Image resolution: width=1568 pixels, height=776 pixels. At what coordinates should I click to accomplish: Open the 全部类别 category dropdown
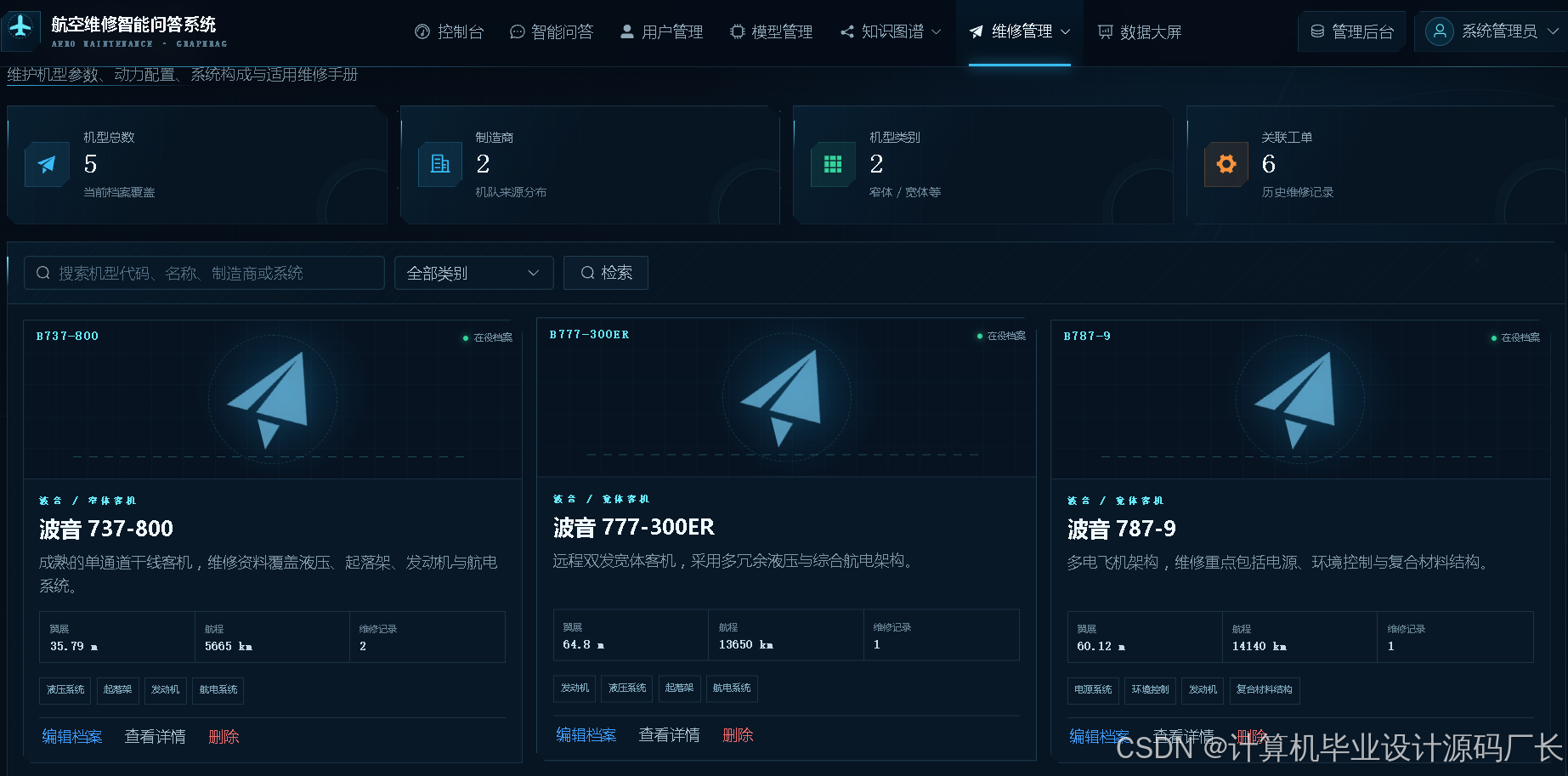pyautogui.click(x=473, y=273)
